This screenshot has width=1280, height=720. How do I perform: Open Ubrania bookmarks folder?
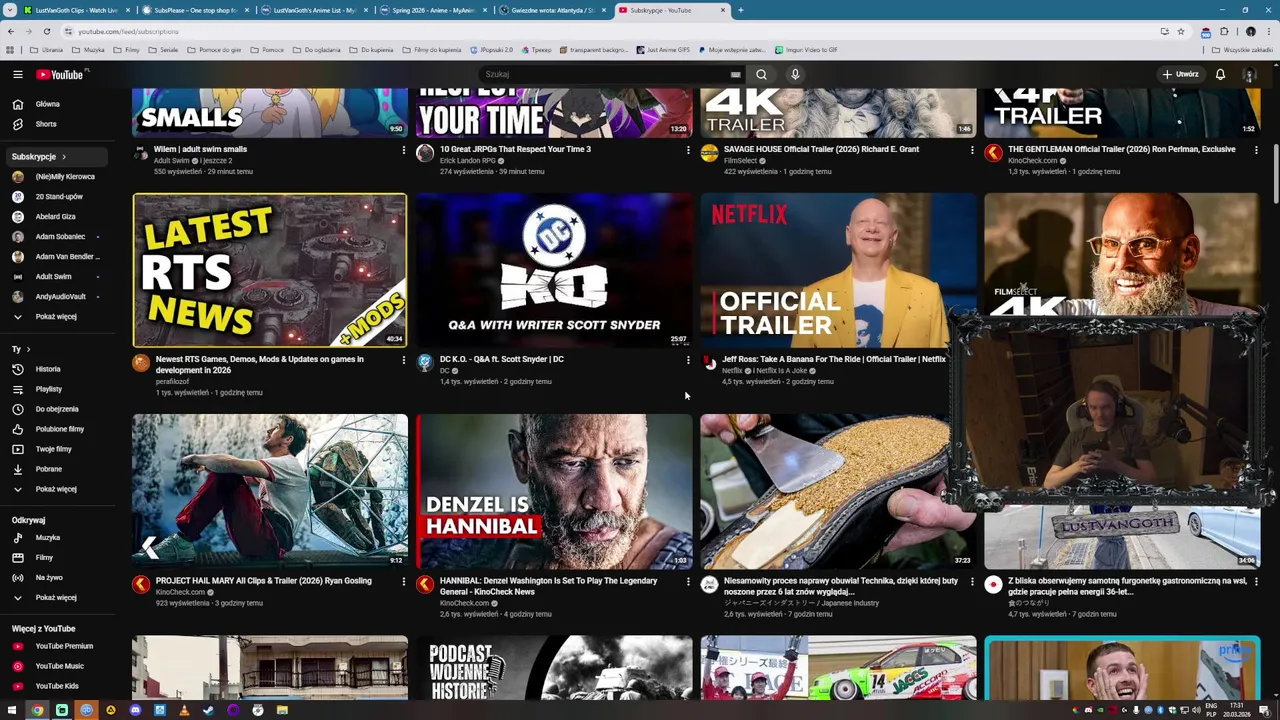click(x=46, y=50)
